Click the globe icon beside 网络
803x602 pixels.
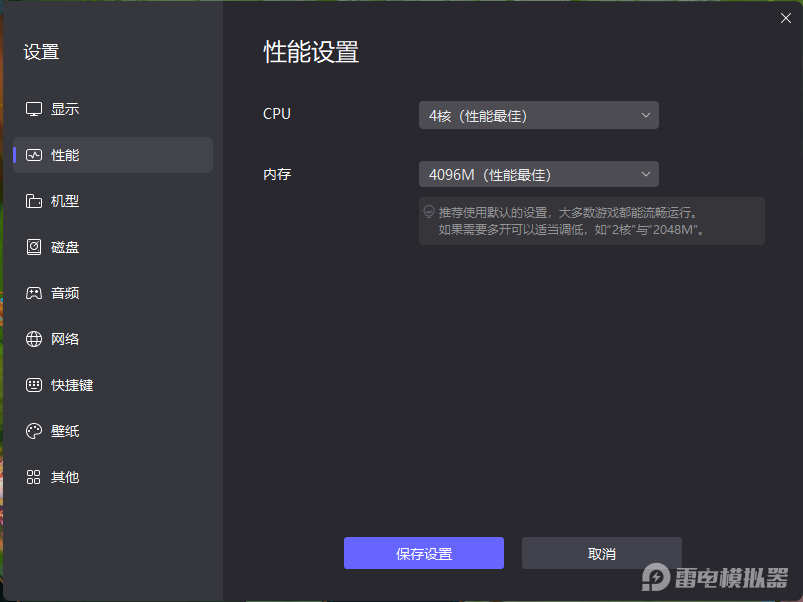(34, 339)
